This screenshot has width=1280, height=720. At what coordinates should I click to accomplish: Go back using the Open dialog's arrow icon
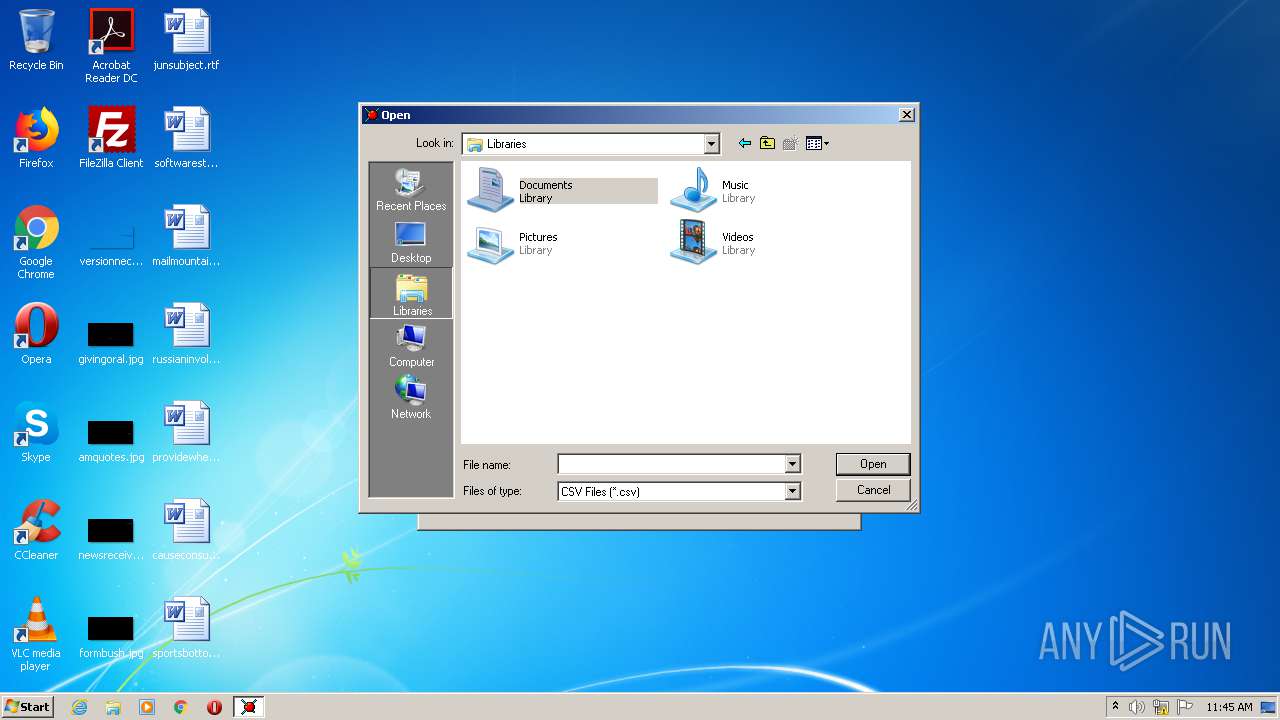point(744,143)
